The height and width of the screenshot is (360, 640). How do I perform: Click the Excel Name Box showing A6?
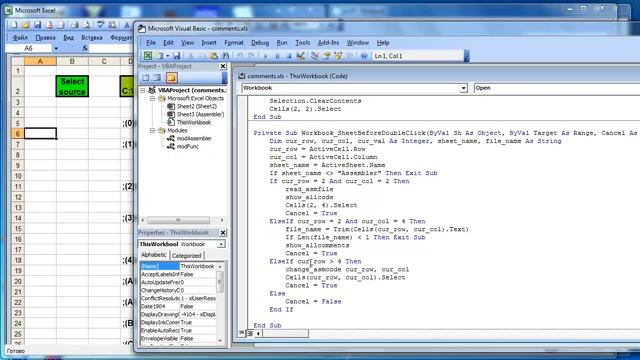(x=28, y=48)
